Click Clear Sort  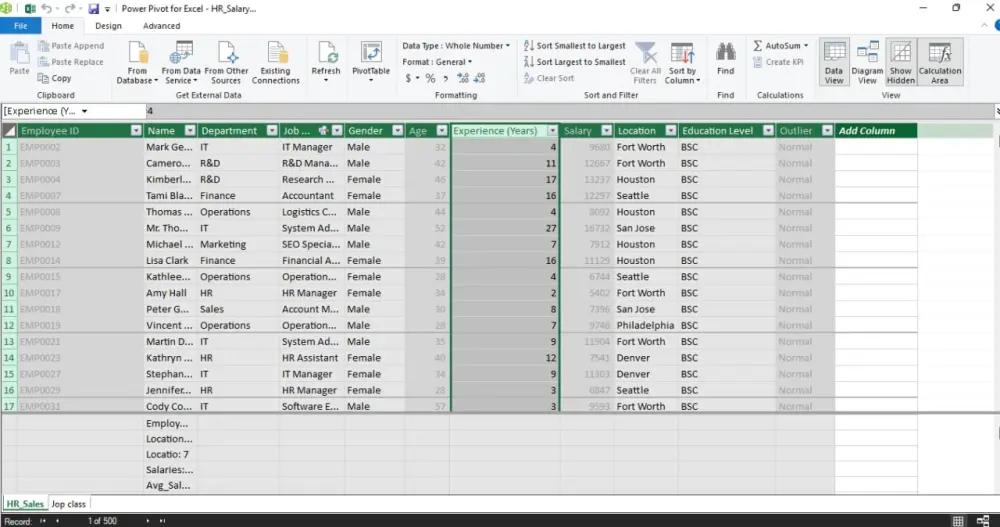click(548, 78)
